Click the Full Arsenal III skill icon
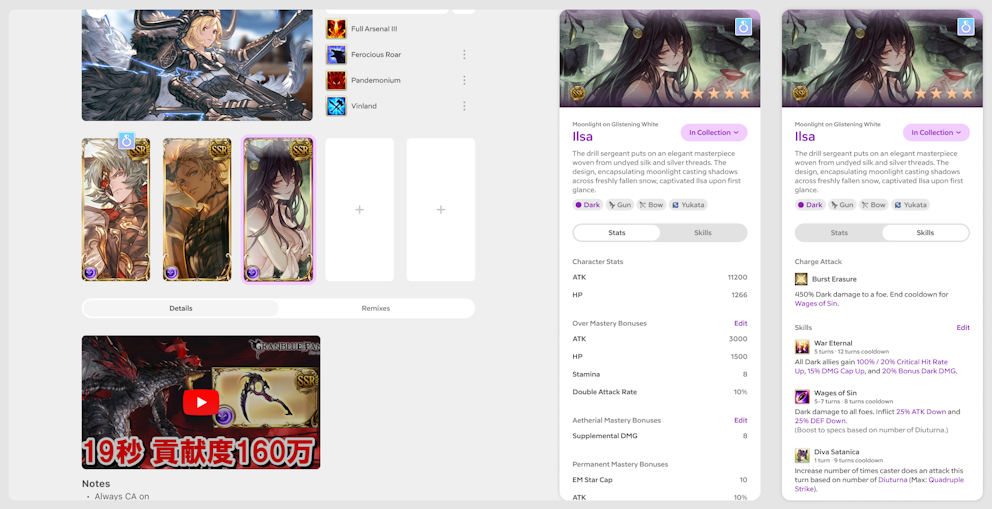Viewport: 992px width, 509px height. point(336,29)
